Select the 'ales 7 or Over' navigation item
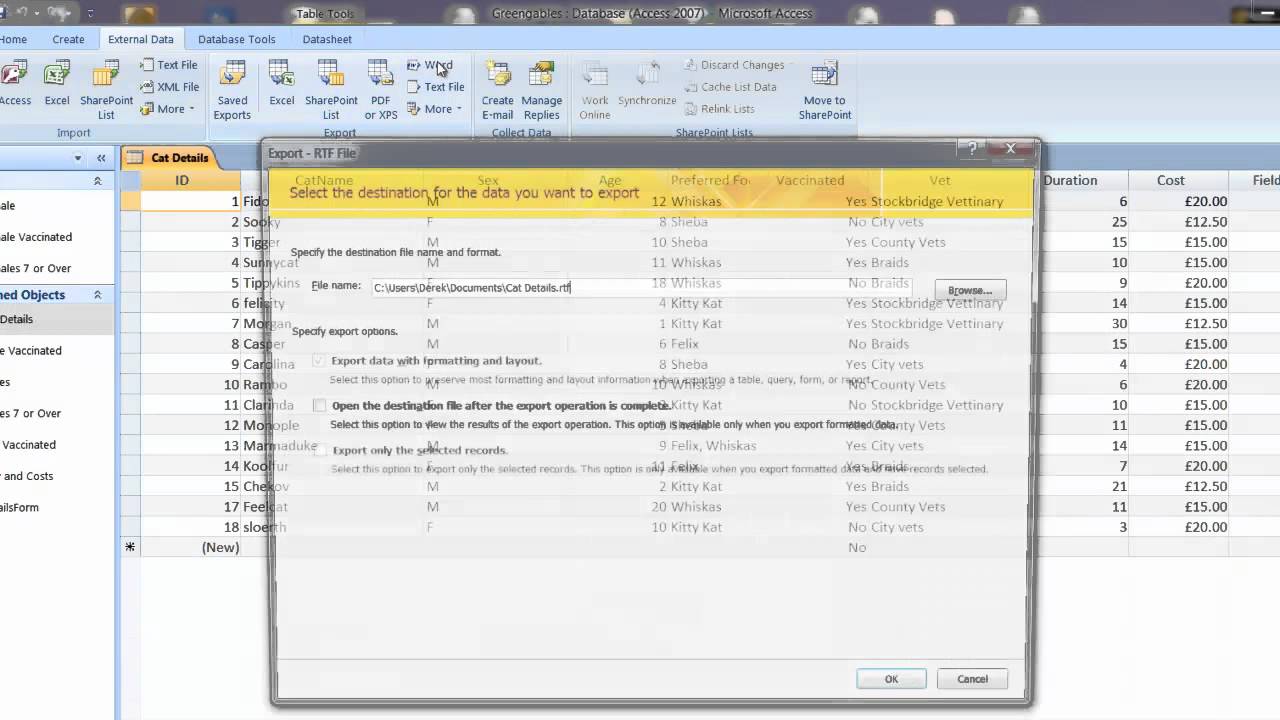 point(36,268)
